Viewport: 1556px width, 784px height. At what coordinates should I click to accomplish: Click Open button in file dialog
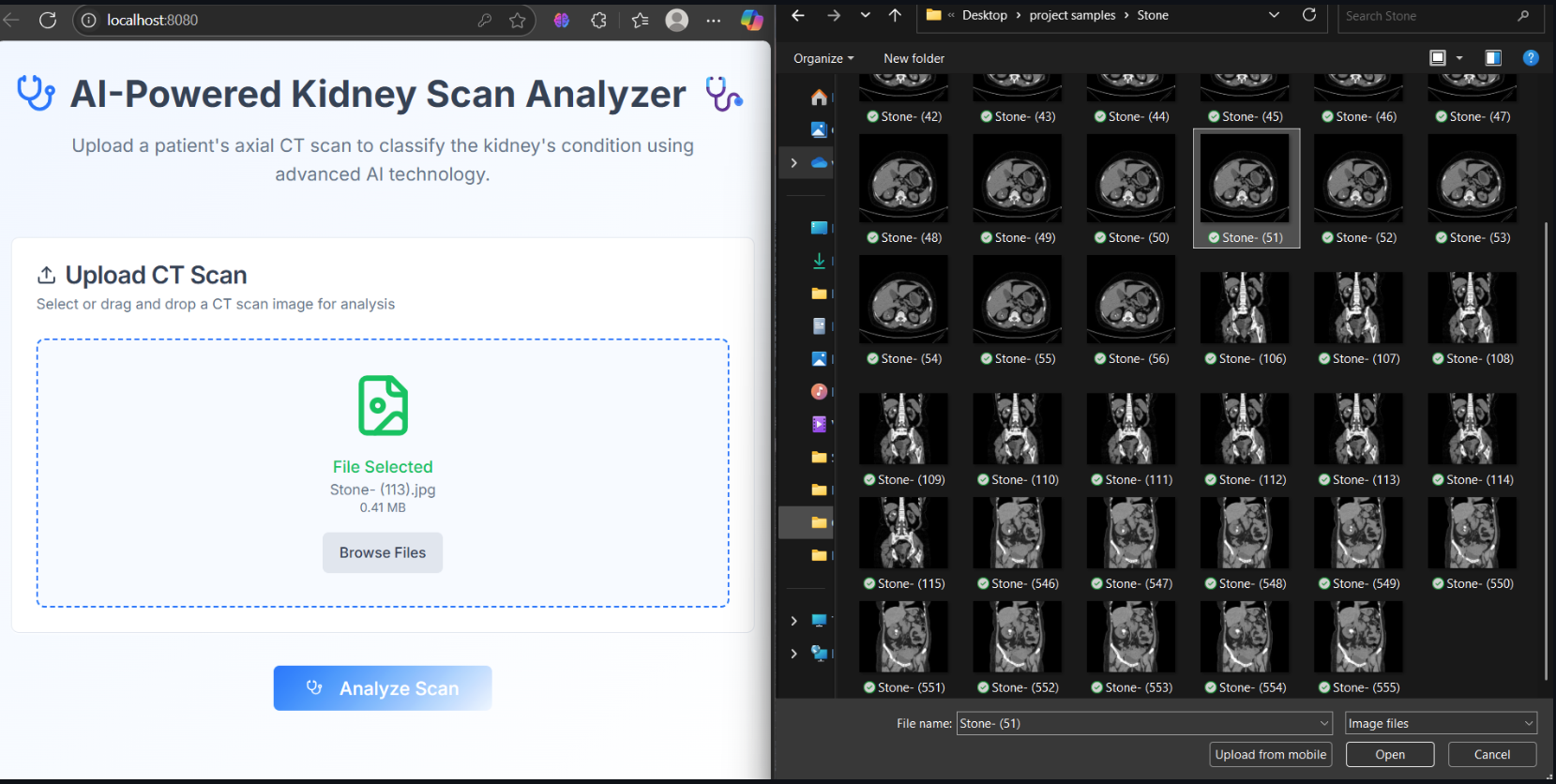click(x=1390, y=754)
